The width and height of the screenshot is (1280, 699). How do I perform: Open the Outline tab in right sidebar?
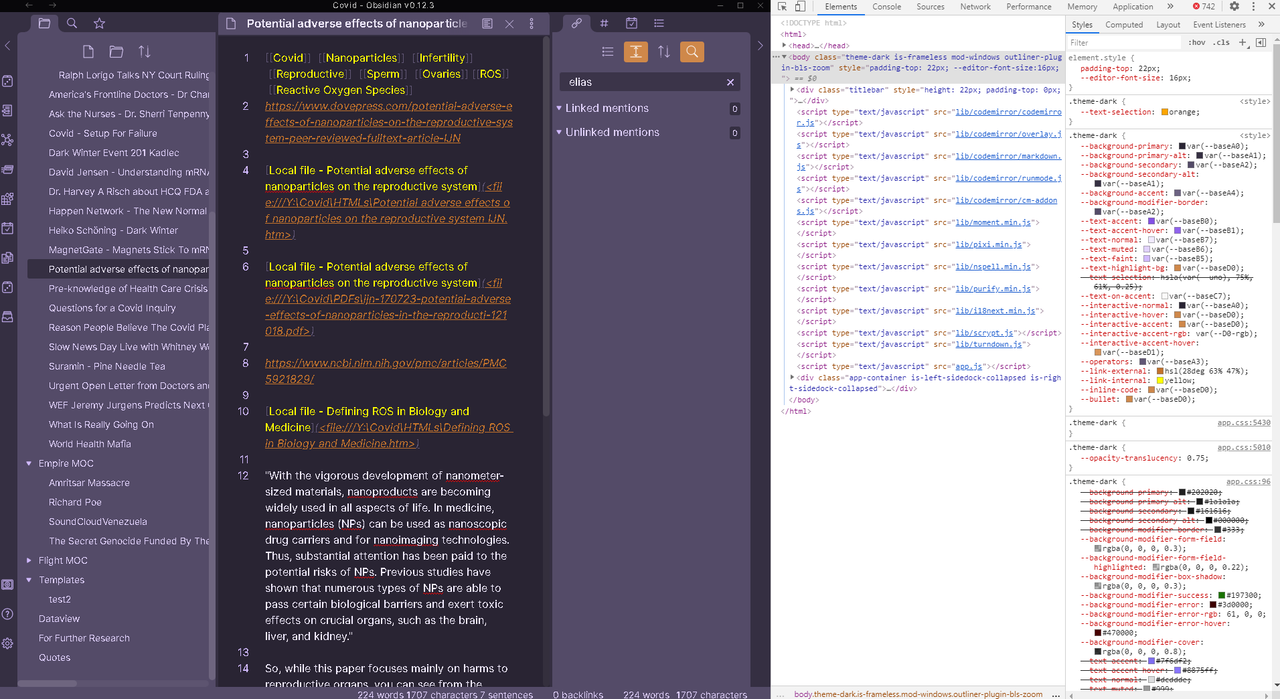click(x=660, y=23)
